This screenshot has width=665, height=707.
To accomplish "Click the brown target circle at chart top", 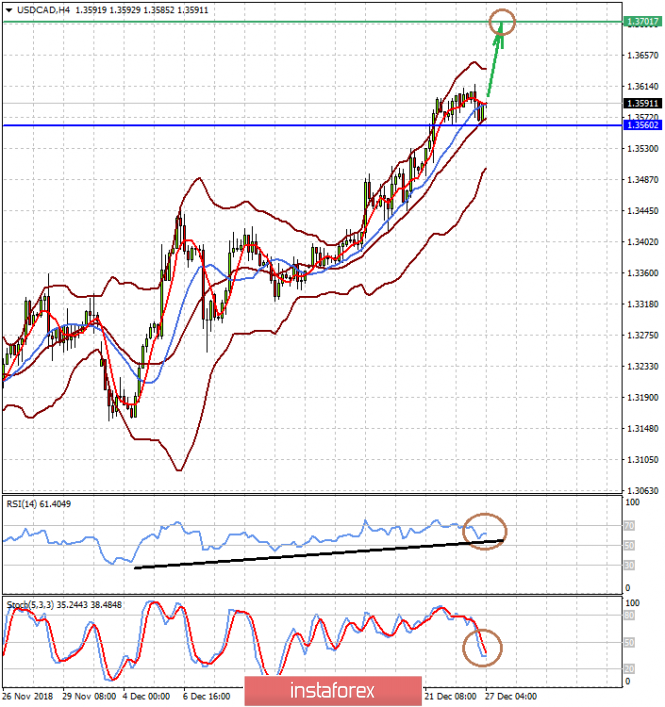I will coord(504,21).
